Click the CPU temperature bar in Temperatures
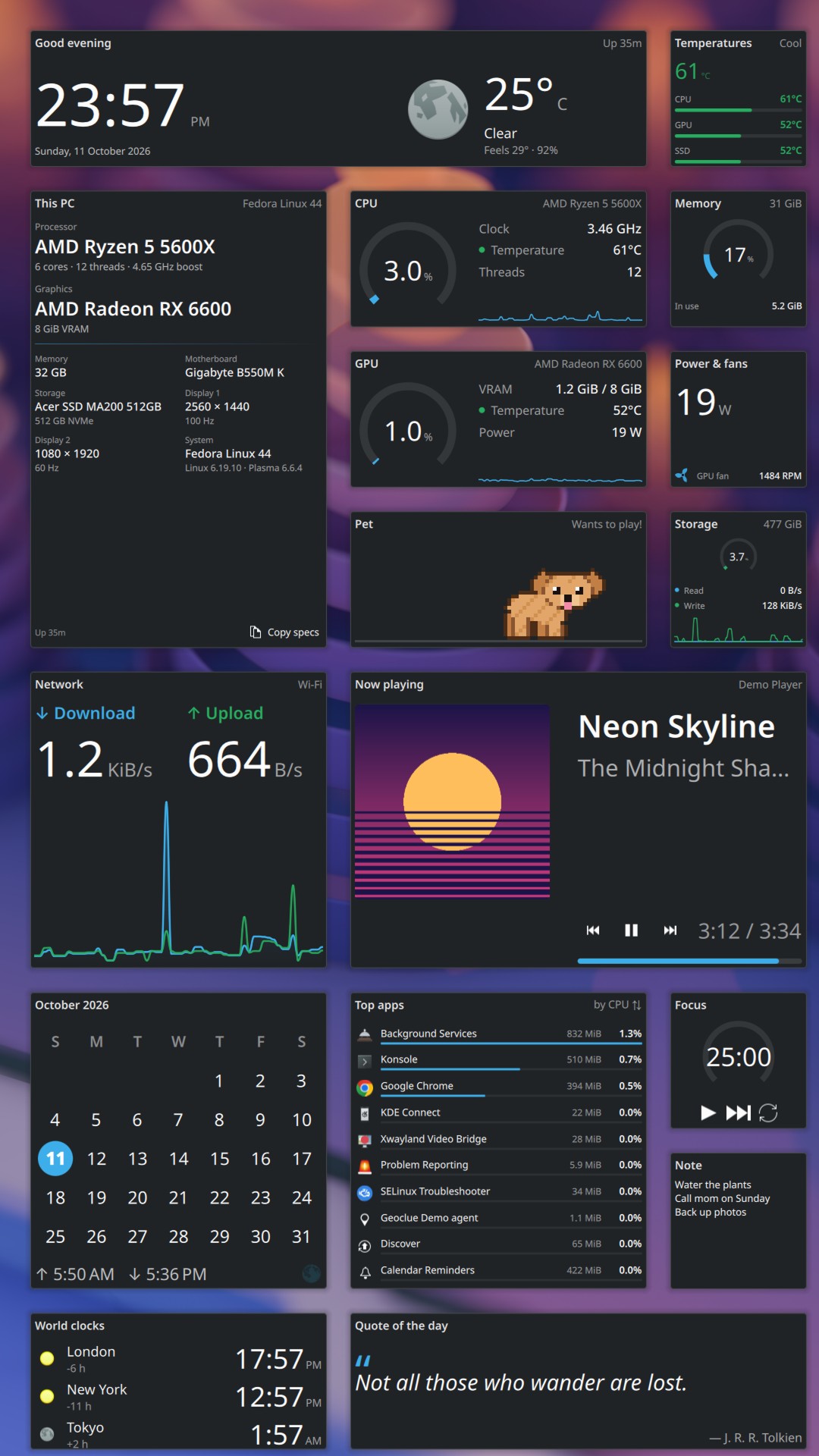The height and width of the screenshot is (1456, 819). pyautogui.click(x=739, y=110)
